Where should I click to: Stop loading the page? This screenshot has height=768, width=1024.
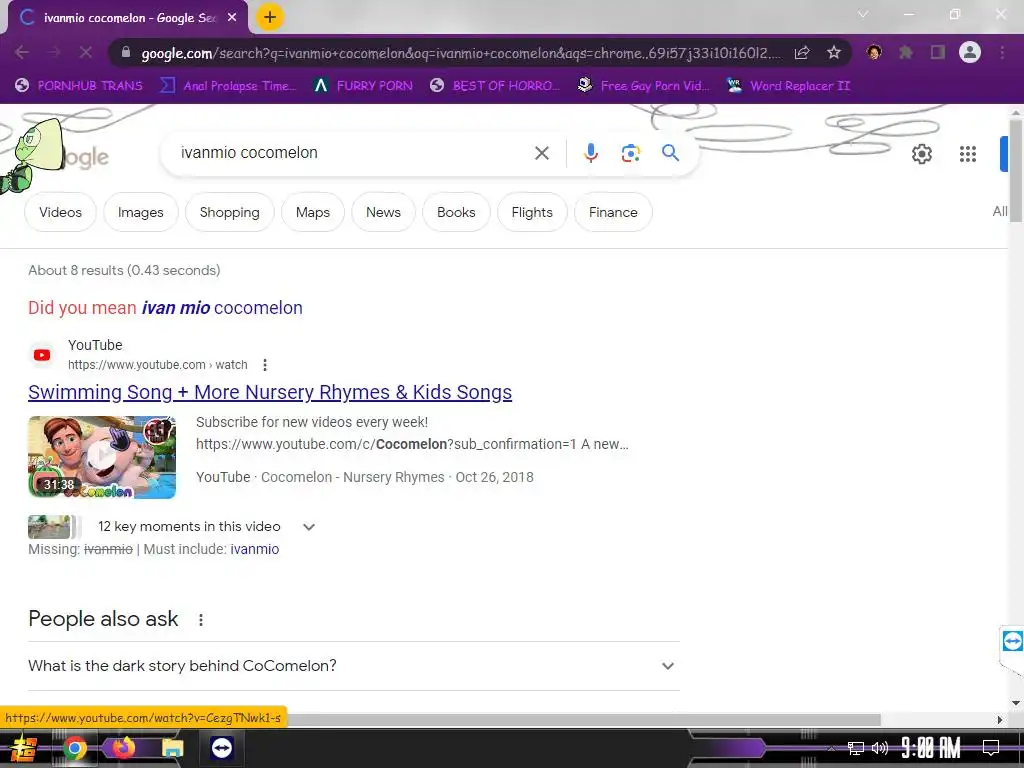tap(86, 52)
